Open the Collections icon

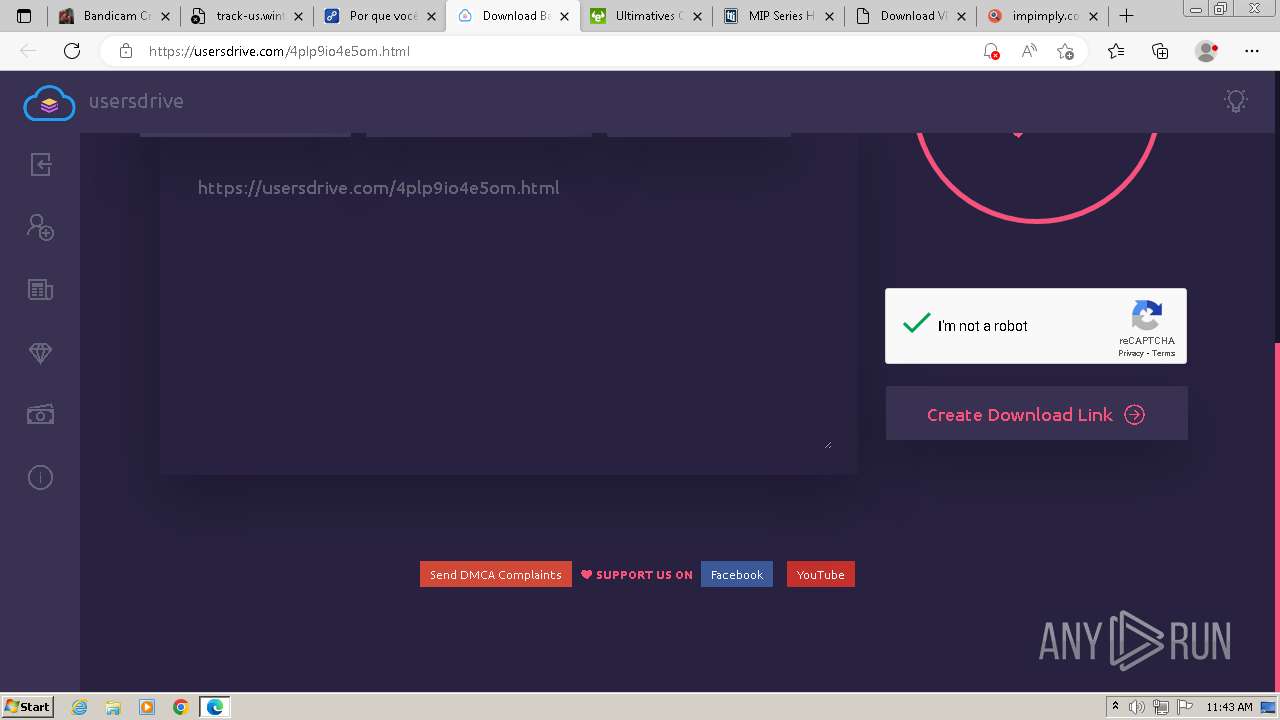pyautogui.click(x=1160, y=51)
